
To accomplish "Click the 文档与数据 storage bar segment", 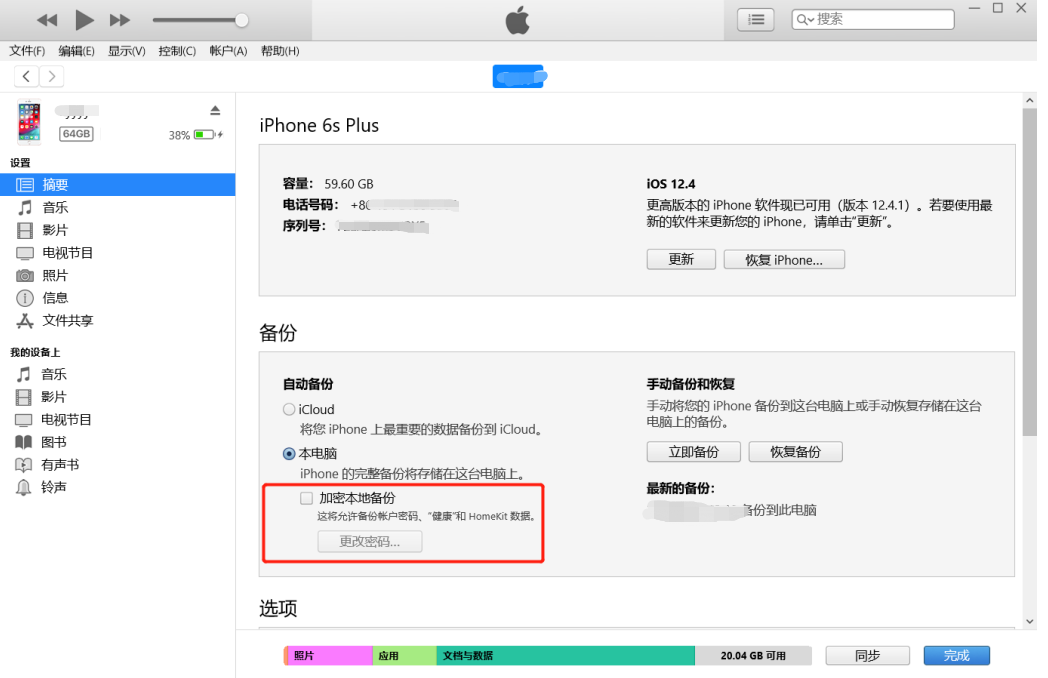I will (x=565, y=656).
